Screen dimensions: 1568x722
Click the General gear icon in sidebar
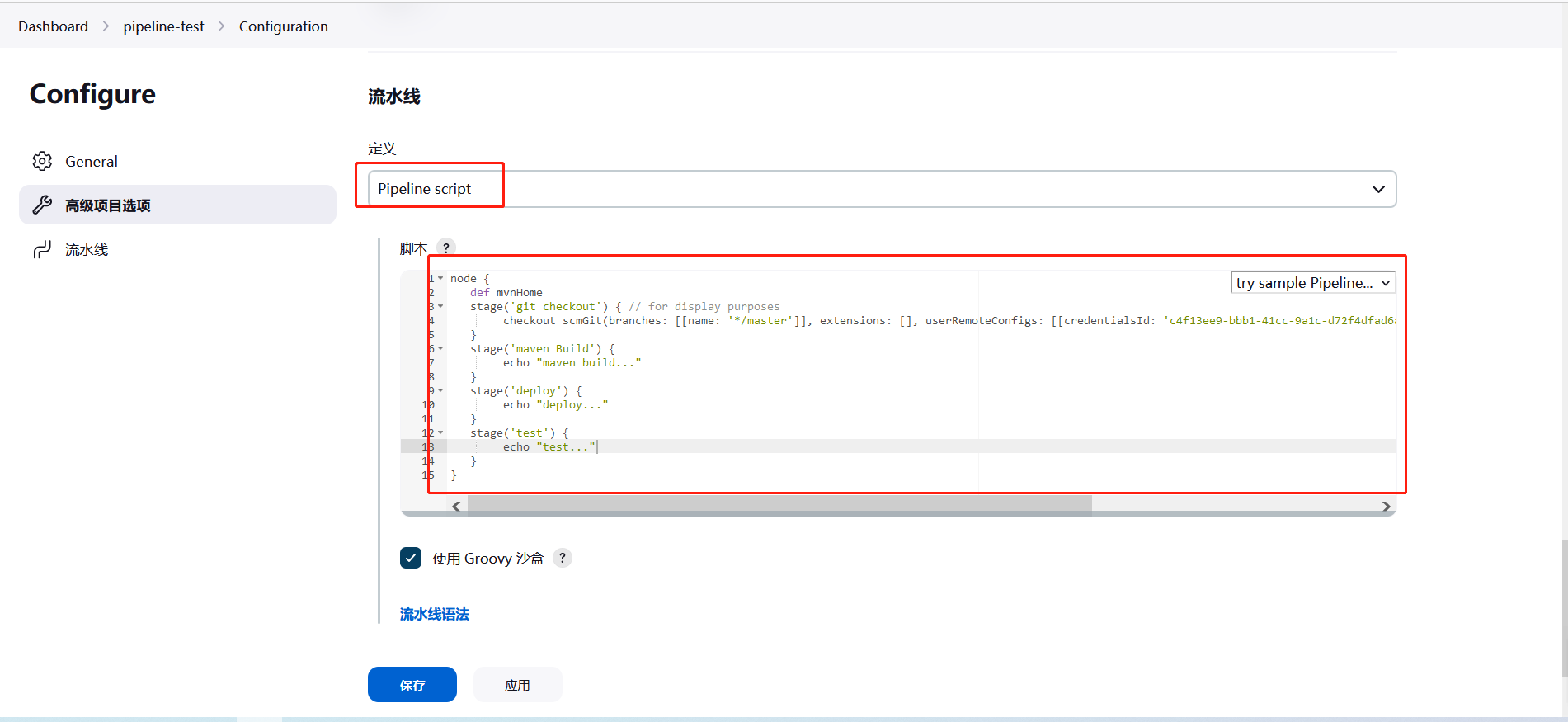[42, 161]
